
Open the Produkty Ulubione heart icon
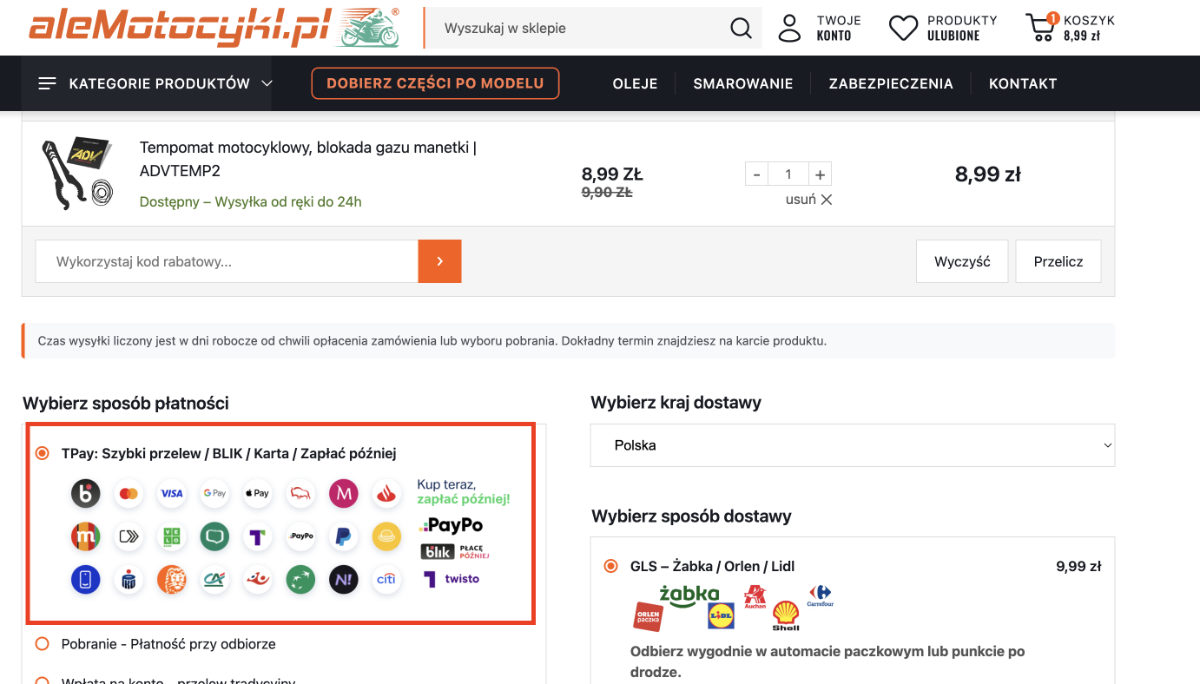point(903,28)
